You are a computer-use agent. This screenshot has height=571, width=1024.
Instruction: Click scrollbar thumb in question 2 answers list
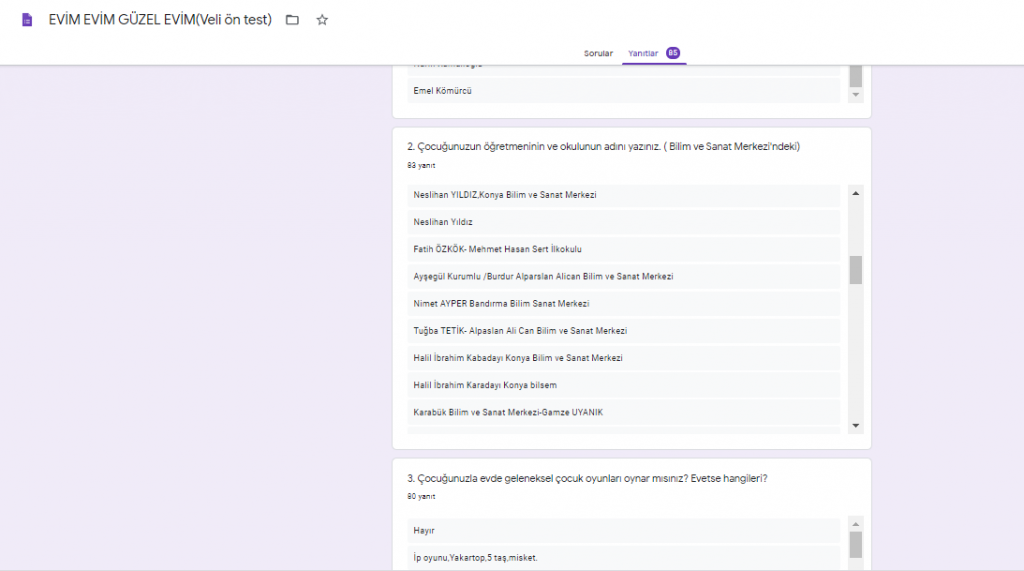(x=856, y=270)
